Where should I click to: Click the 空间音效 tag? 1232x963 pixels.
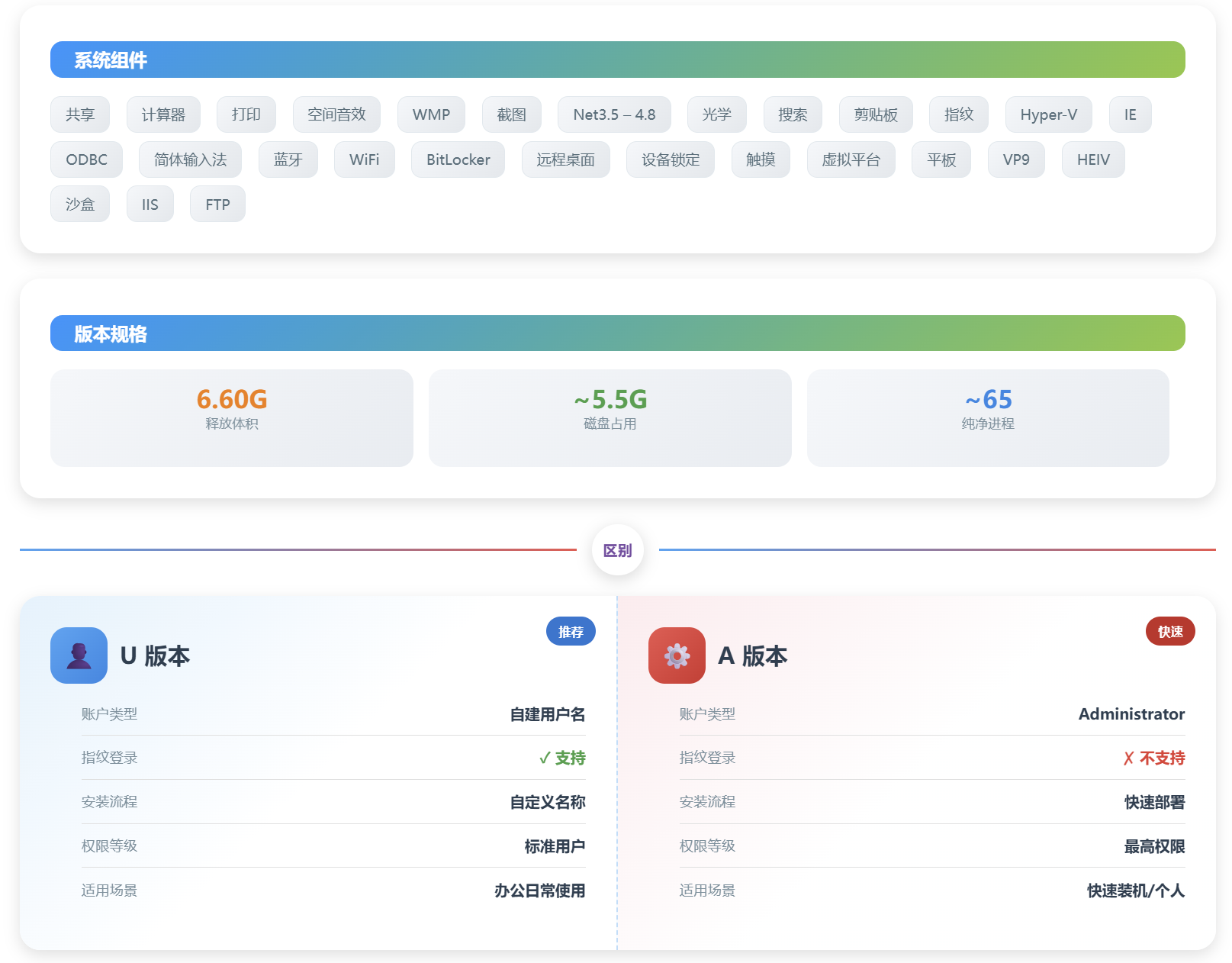point(336,114)
